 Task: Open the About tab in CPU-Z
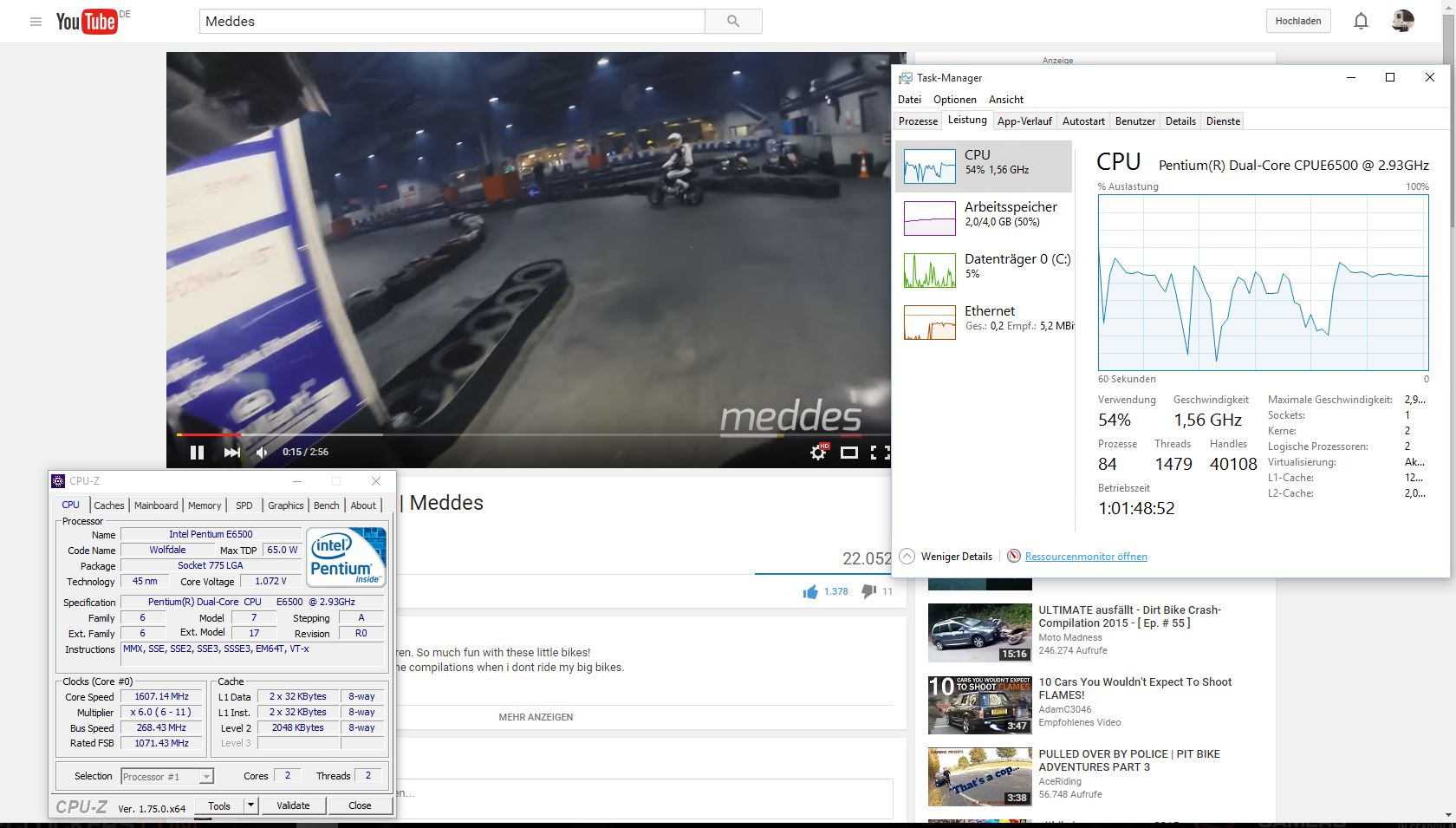tap(363, 505)
